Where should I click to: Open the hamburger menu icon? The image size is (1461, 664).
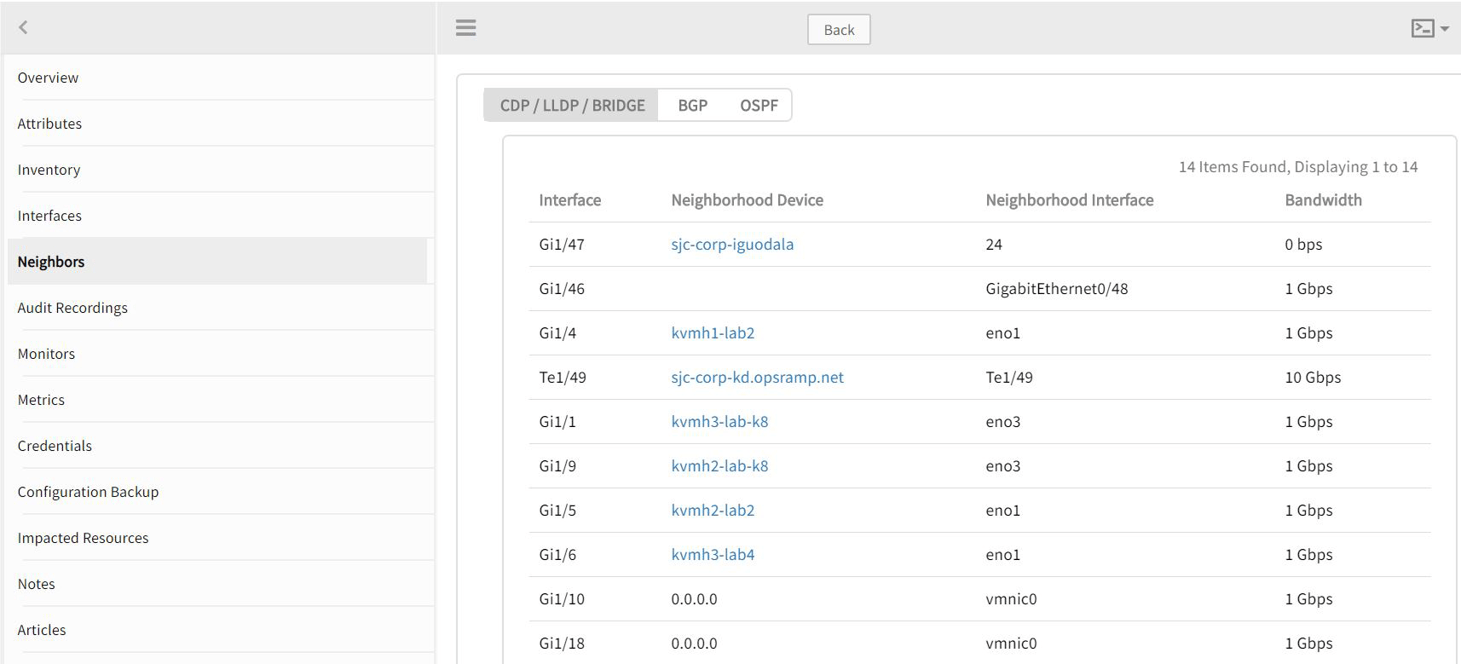(466, 28)
